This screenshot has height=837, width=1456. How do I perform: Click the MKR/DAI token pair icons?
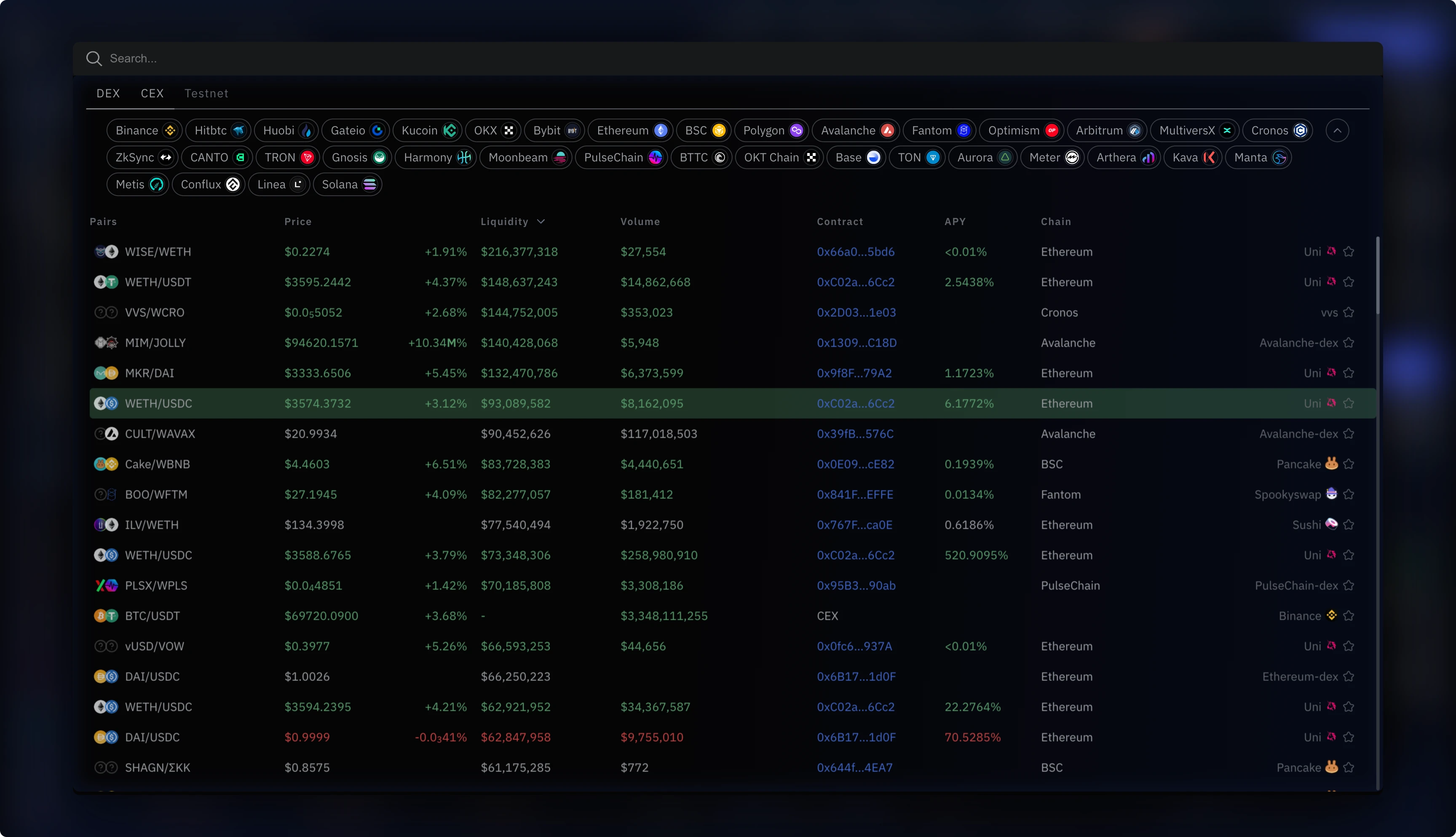pyautogui.click(x=106, y=374)
